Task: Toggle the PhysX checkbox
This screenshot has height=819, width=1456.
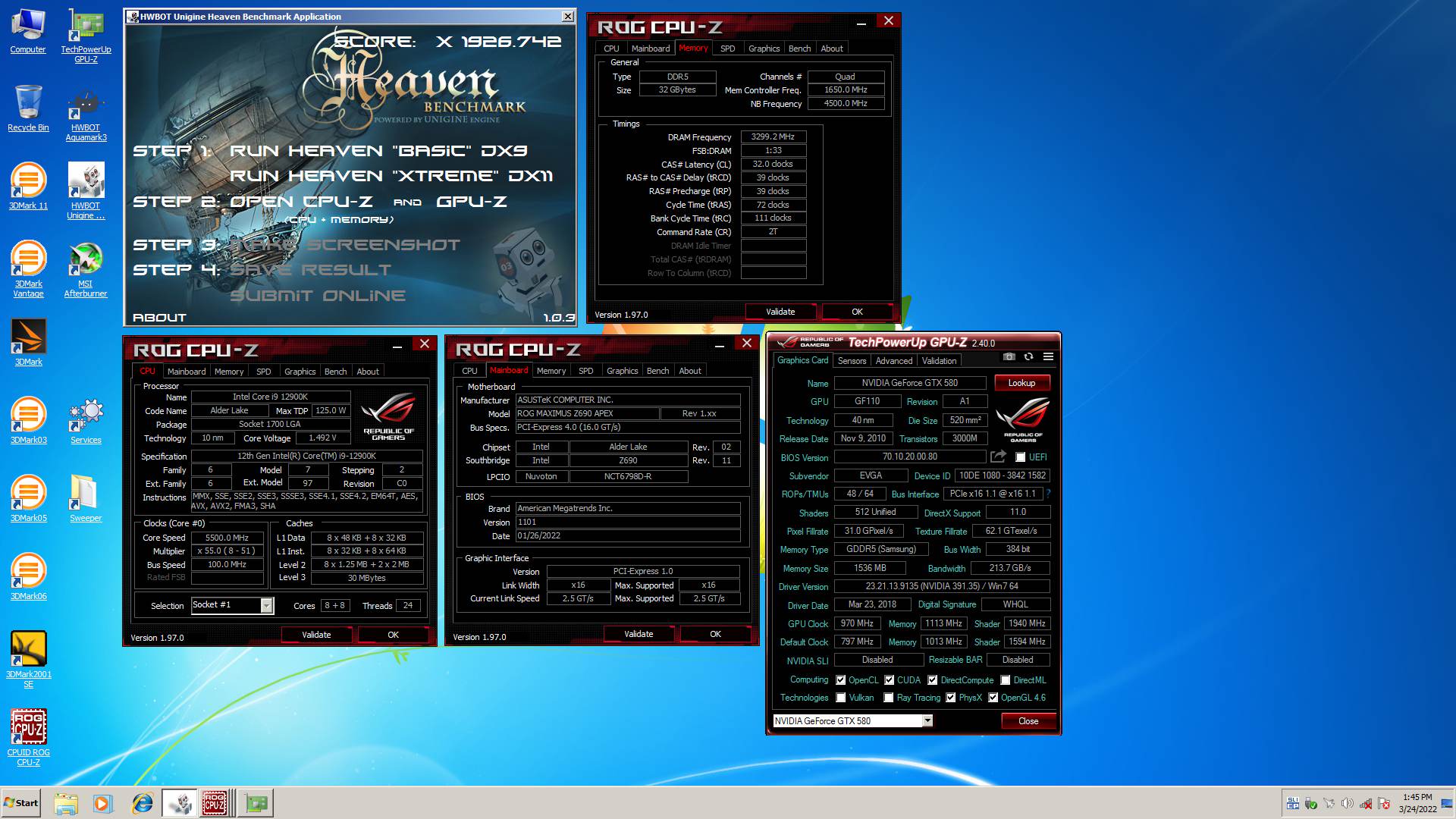Action: tap(950, 698)
